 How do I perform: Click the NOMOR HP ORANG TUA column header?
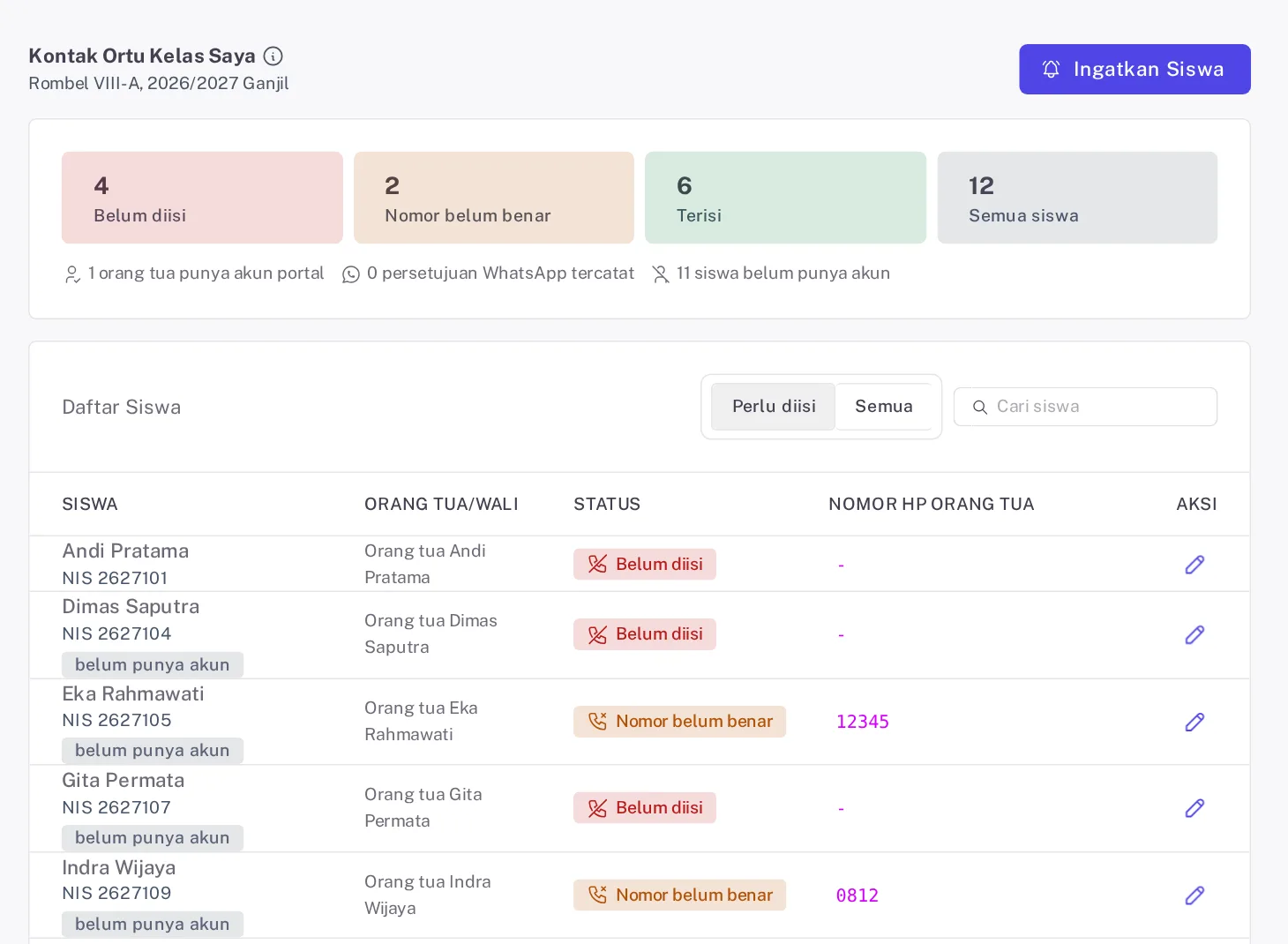[932, 505]
